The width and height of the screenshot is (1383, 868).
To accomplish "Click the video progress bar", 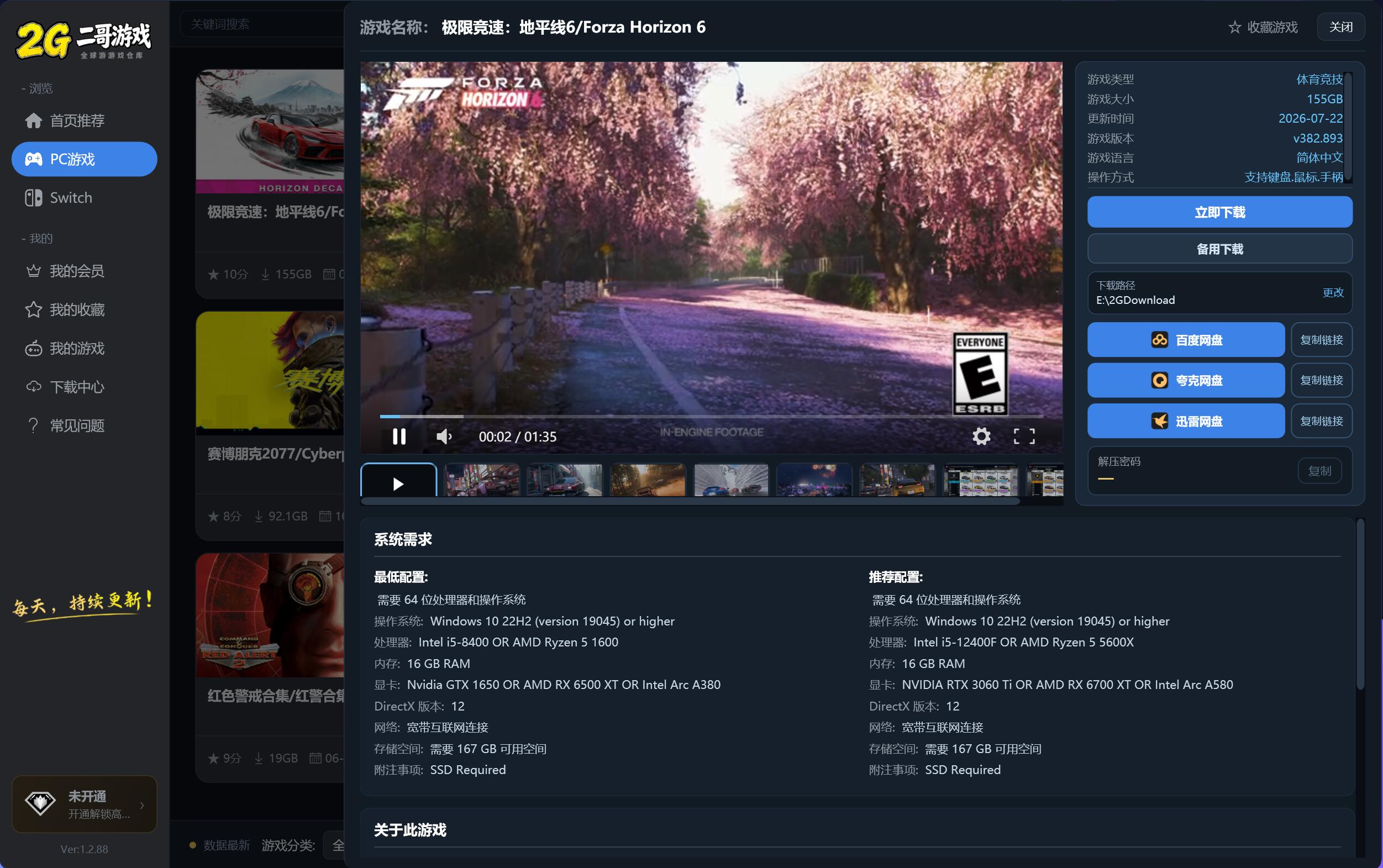I will click(711, 415).
